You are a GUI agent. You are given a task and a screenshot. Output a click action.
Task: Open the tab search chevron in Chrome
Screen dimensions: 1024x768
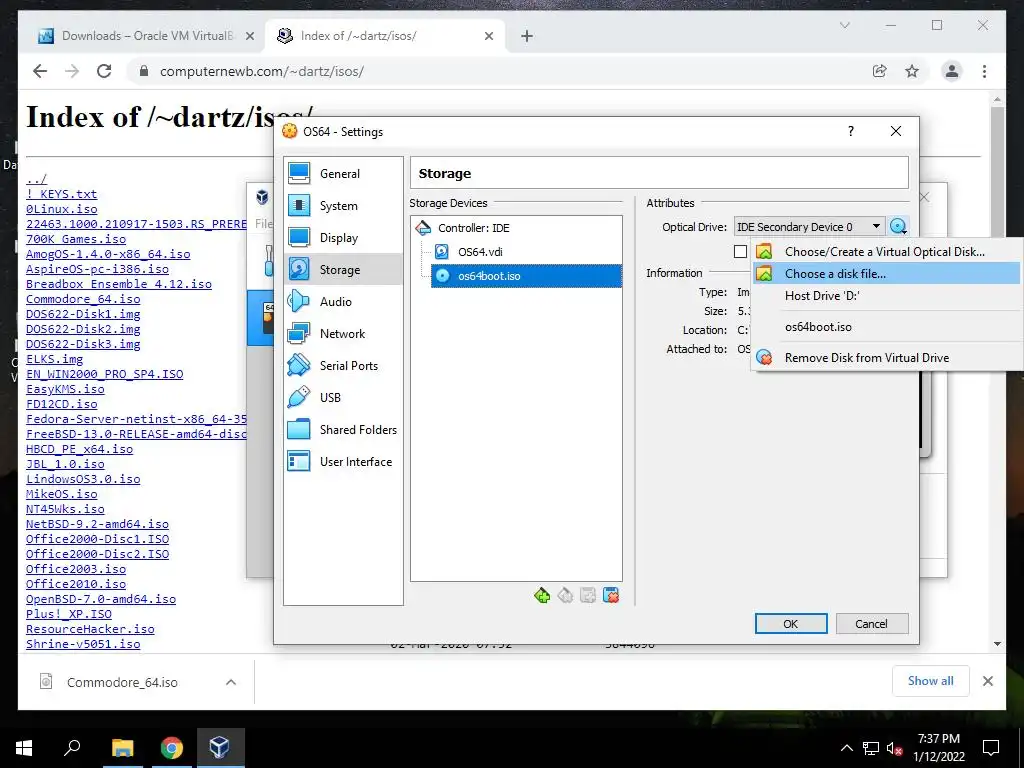pos(844,25)
